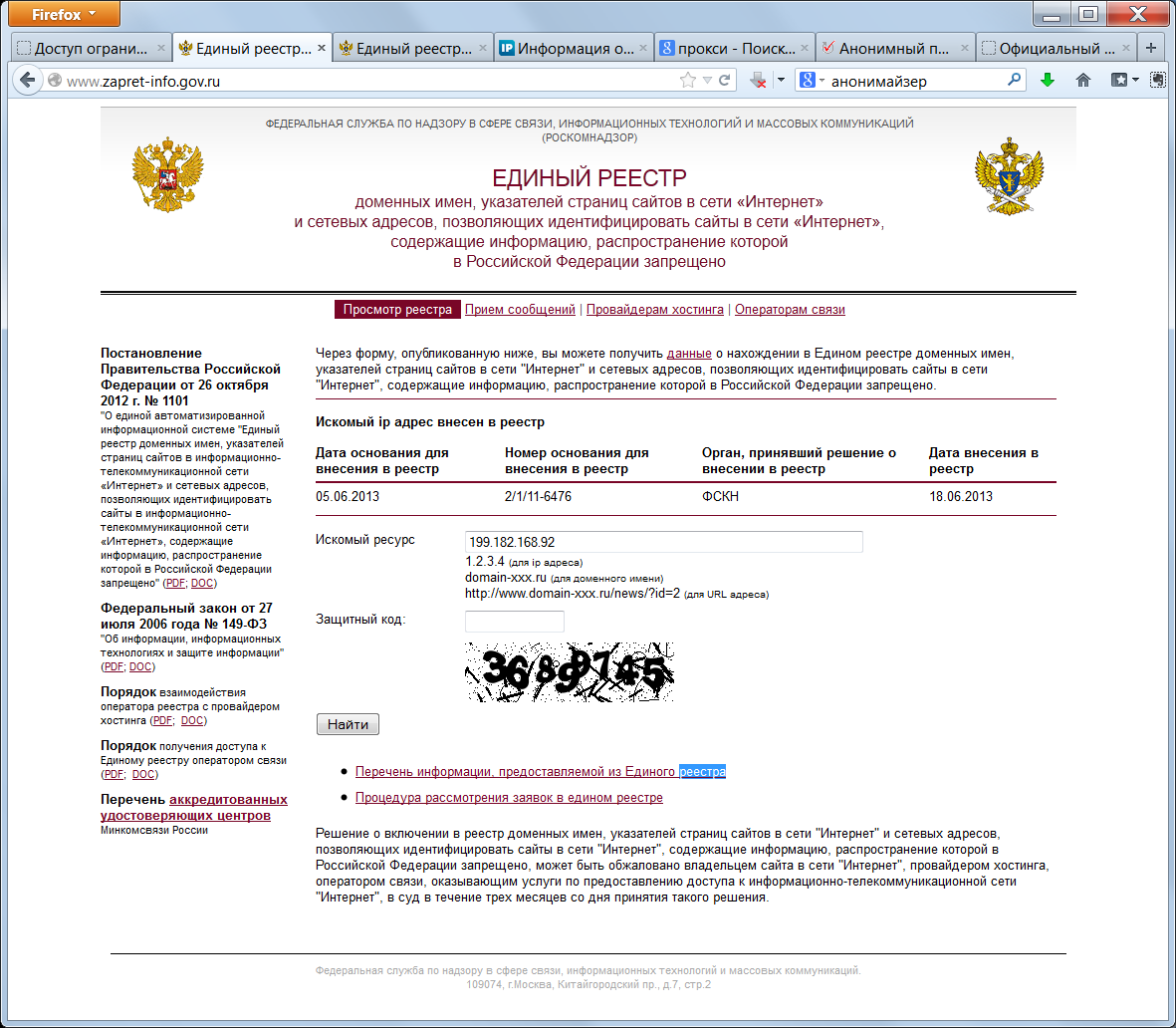Focus the 'Защитный код' captcha input field

click(x=514, y=622)
